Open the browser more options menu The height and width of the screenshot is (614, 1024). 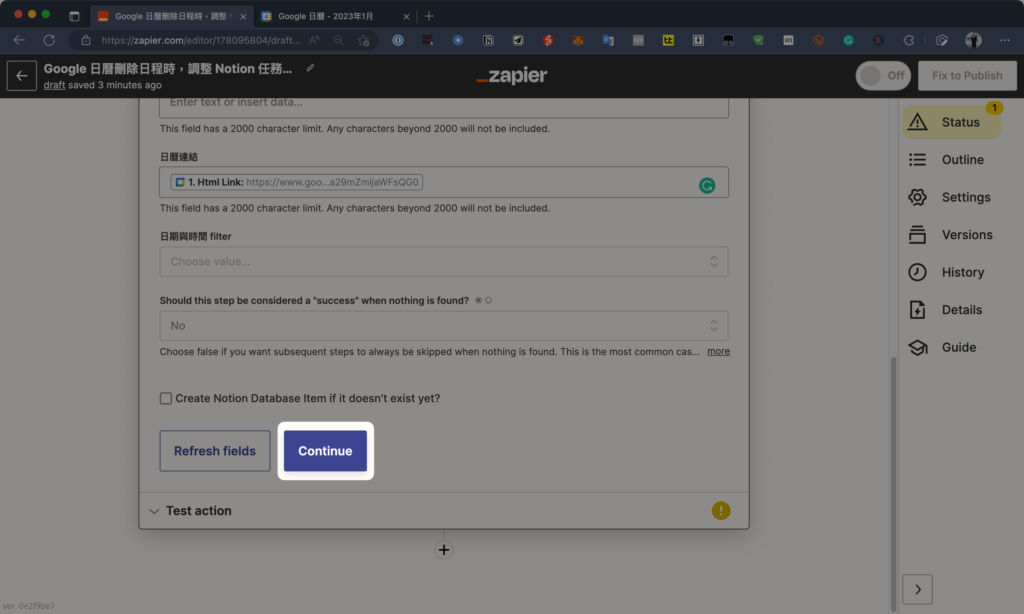point(1004,40)
